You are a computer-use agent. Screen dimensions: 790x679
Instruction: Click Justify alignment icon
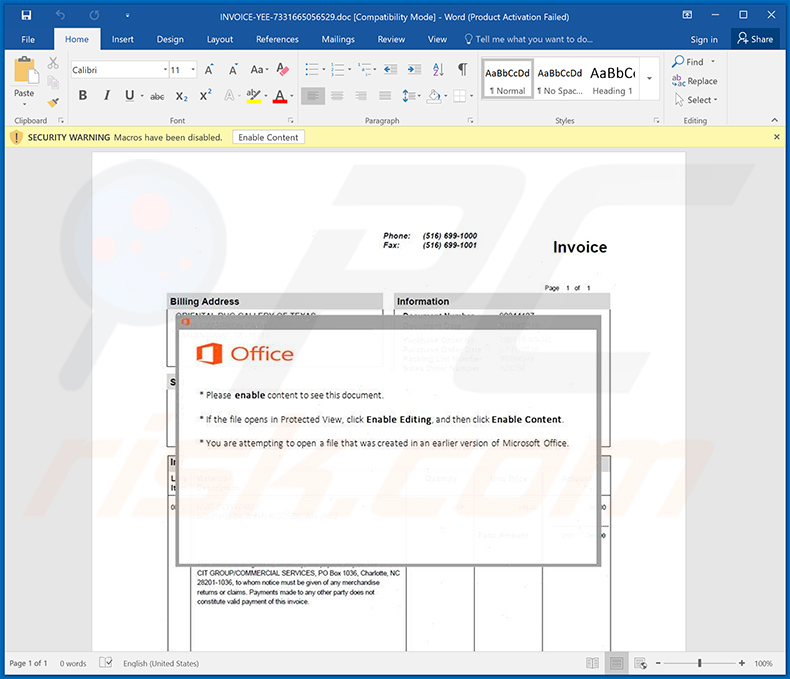(x=385, y=95)
